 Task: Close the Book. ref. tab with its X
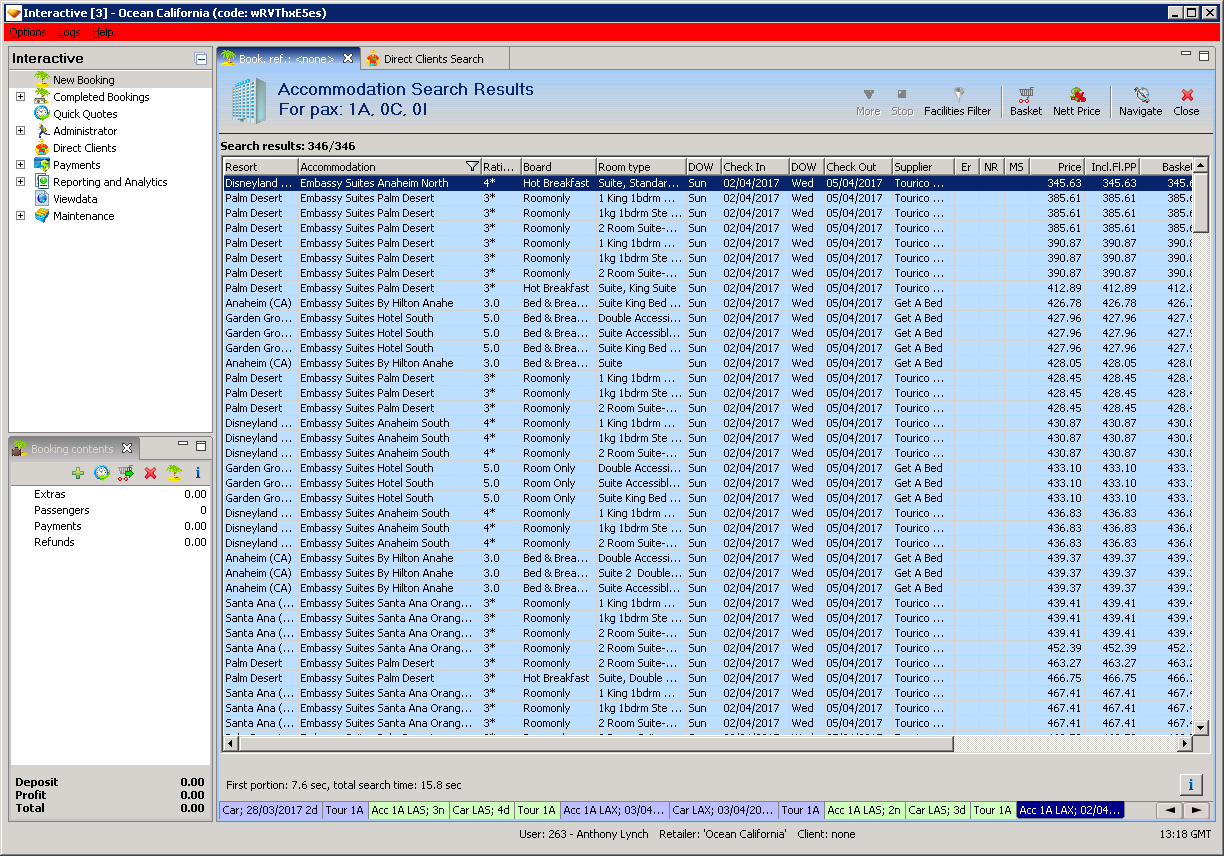348,58
